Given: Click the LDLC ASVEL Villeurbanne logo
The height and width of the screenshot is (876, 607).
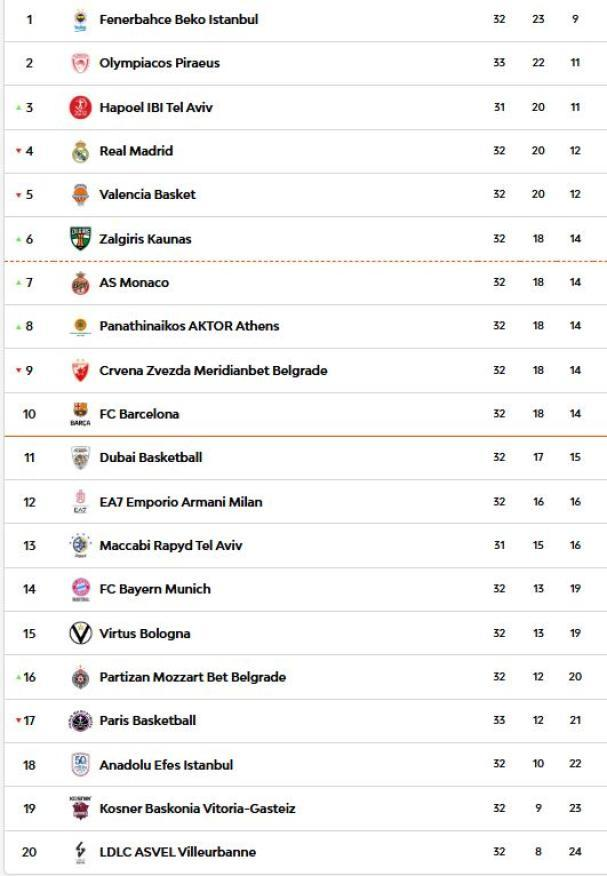Looking at the screenshot, I should click(x=80, y=852).
